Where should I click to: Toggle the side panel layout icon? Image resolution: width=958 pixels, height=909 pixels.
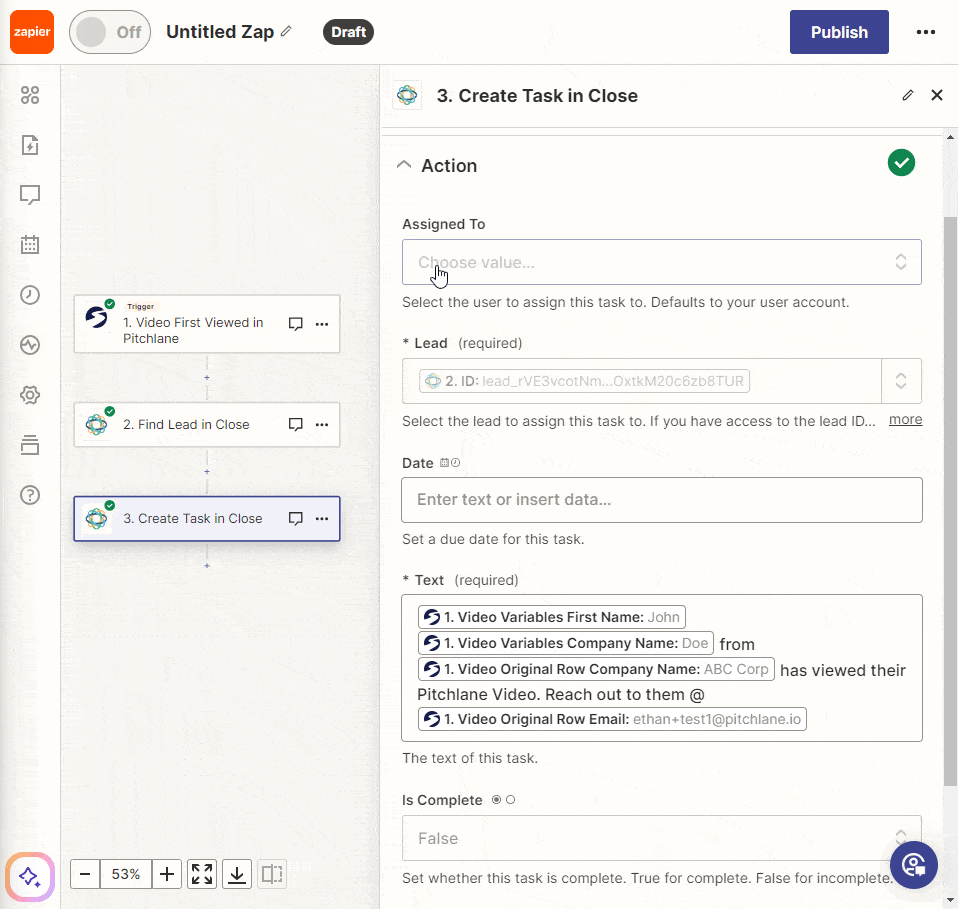(272, 874)
